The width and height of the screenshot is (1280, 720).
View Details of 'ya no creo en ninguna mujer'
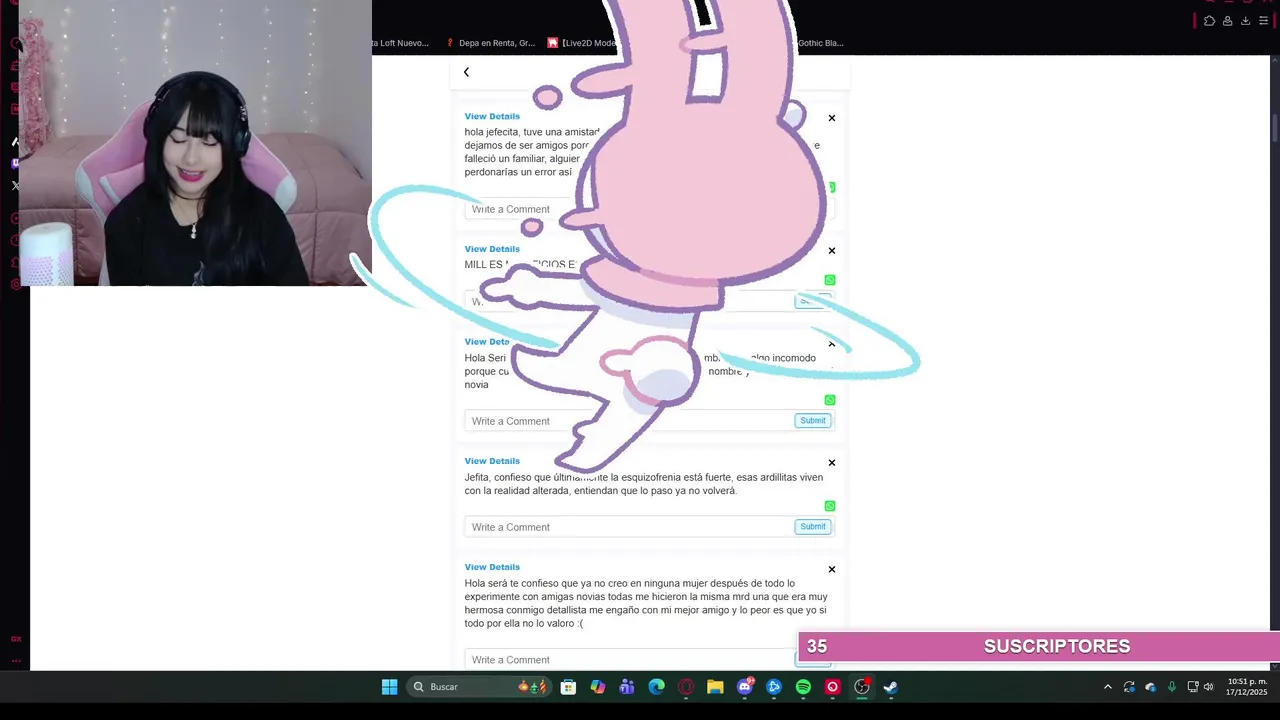[x=492, y=567]
